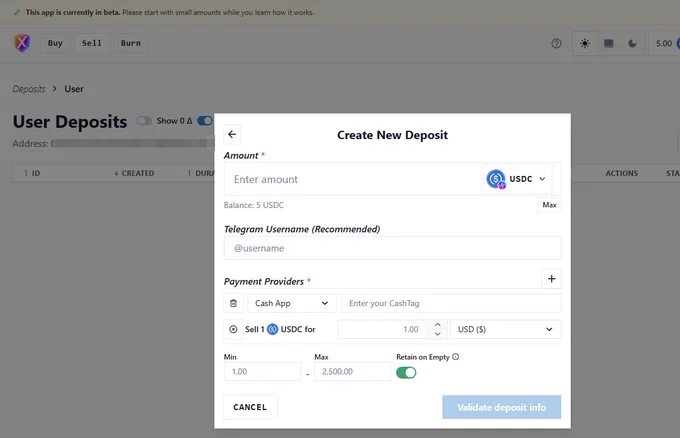Add a payment provider with plus
The image size is (680, 438).
551,278
